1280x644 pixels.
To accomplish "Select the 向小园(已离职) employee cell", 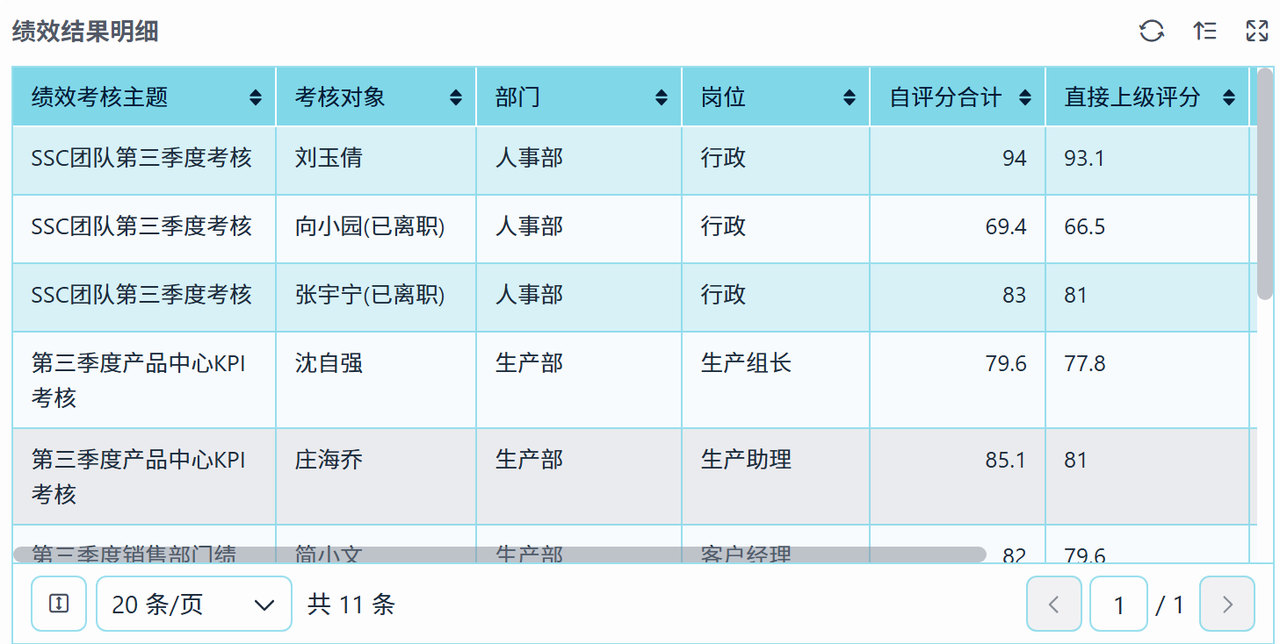I will [x=376, y=228].
